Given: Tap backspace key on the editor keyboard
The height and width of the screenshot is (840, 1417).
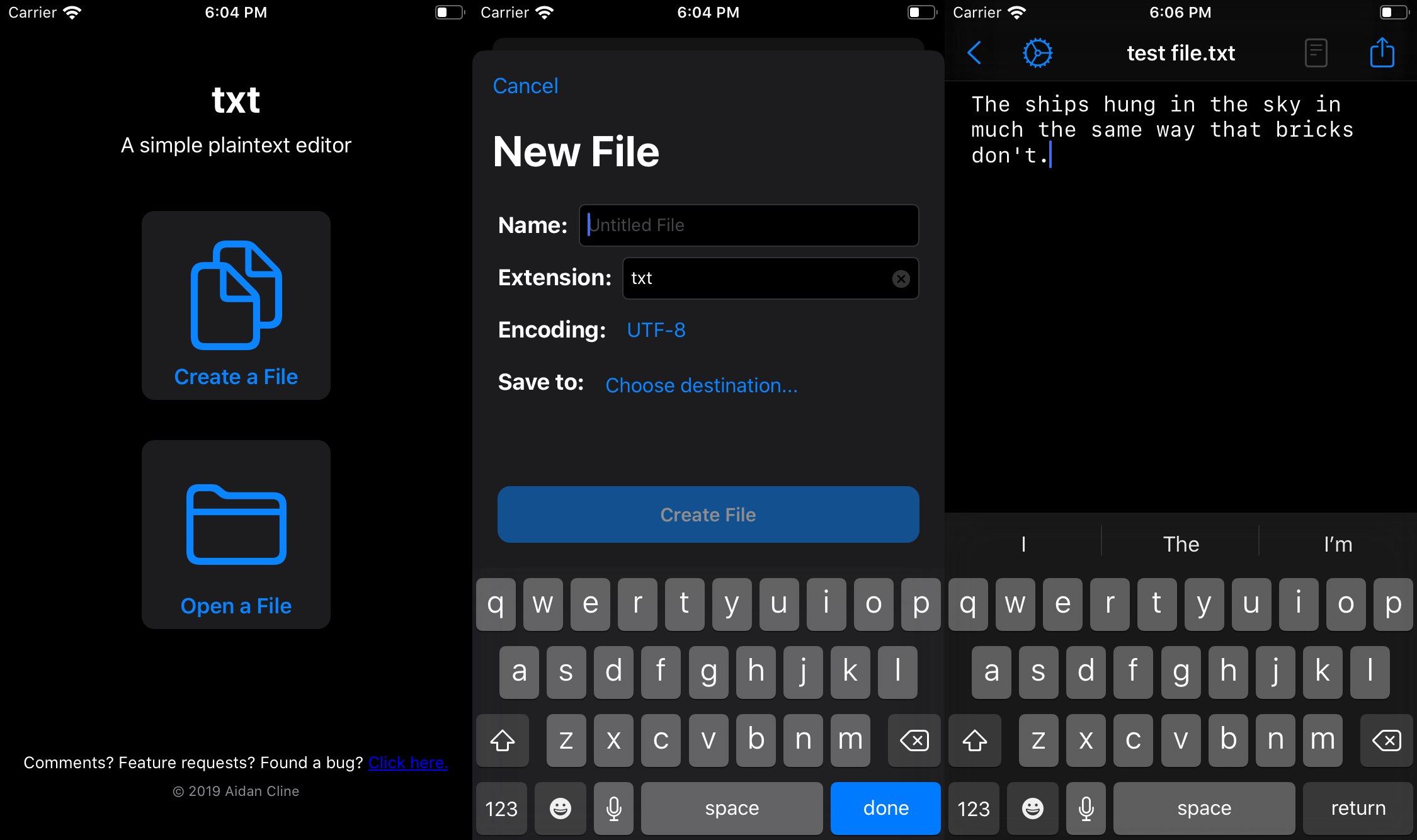Looking at the screenshot, I should [1387, 741].
